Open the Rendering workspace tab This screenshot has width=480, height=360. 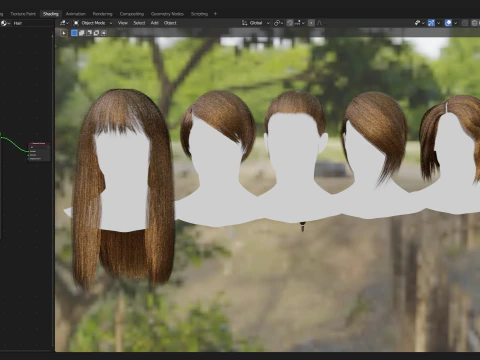click(x=102, y=14)
